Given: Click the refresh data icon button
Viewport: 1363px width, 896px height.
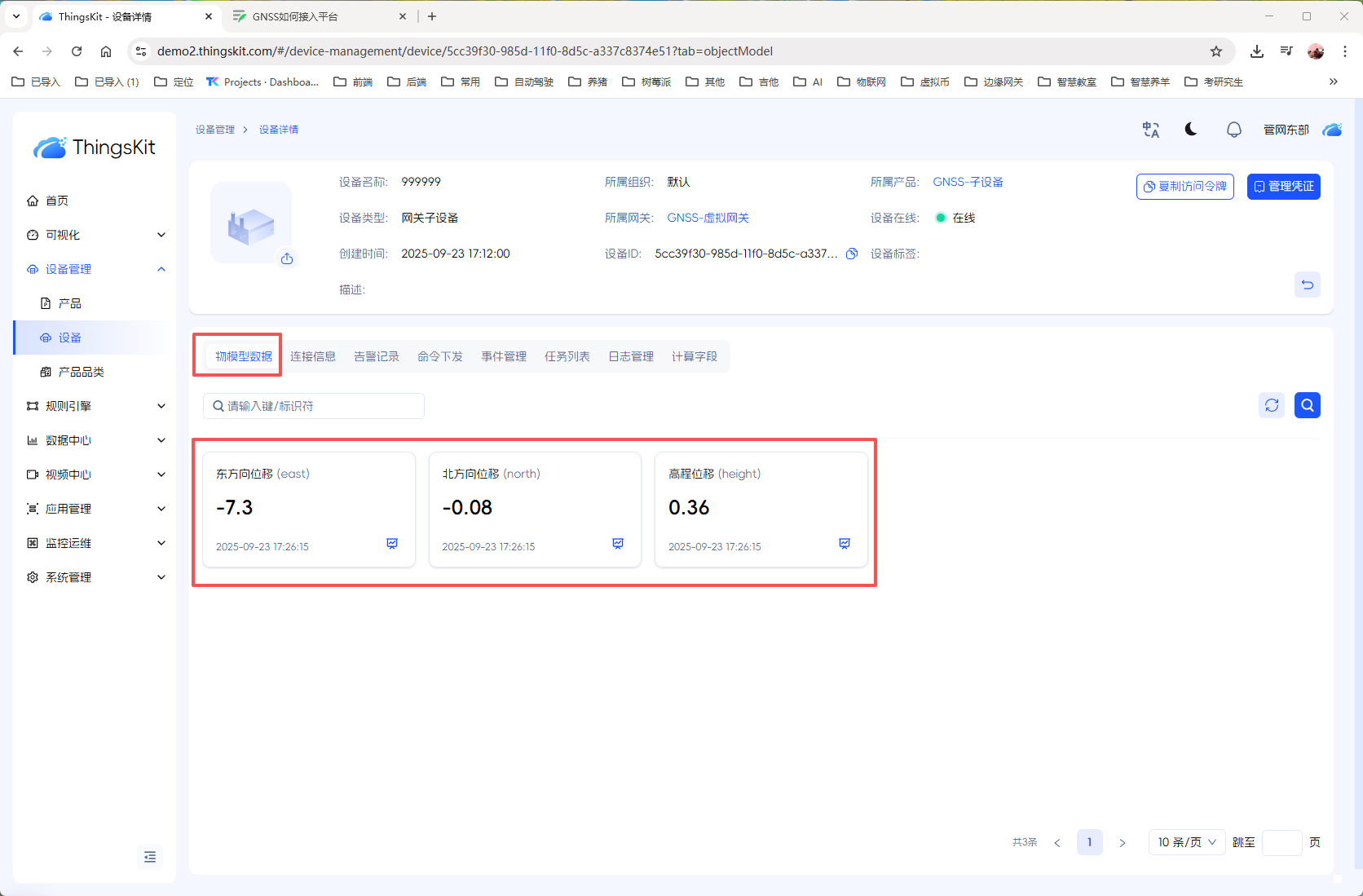Looking at the screenshot, I should tap(1272, 405).
